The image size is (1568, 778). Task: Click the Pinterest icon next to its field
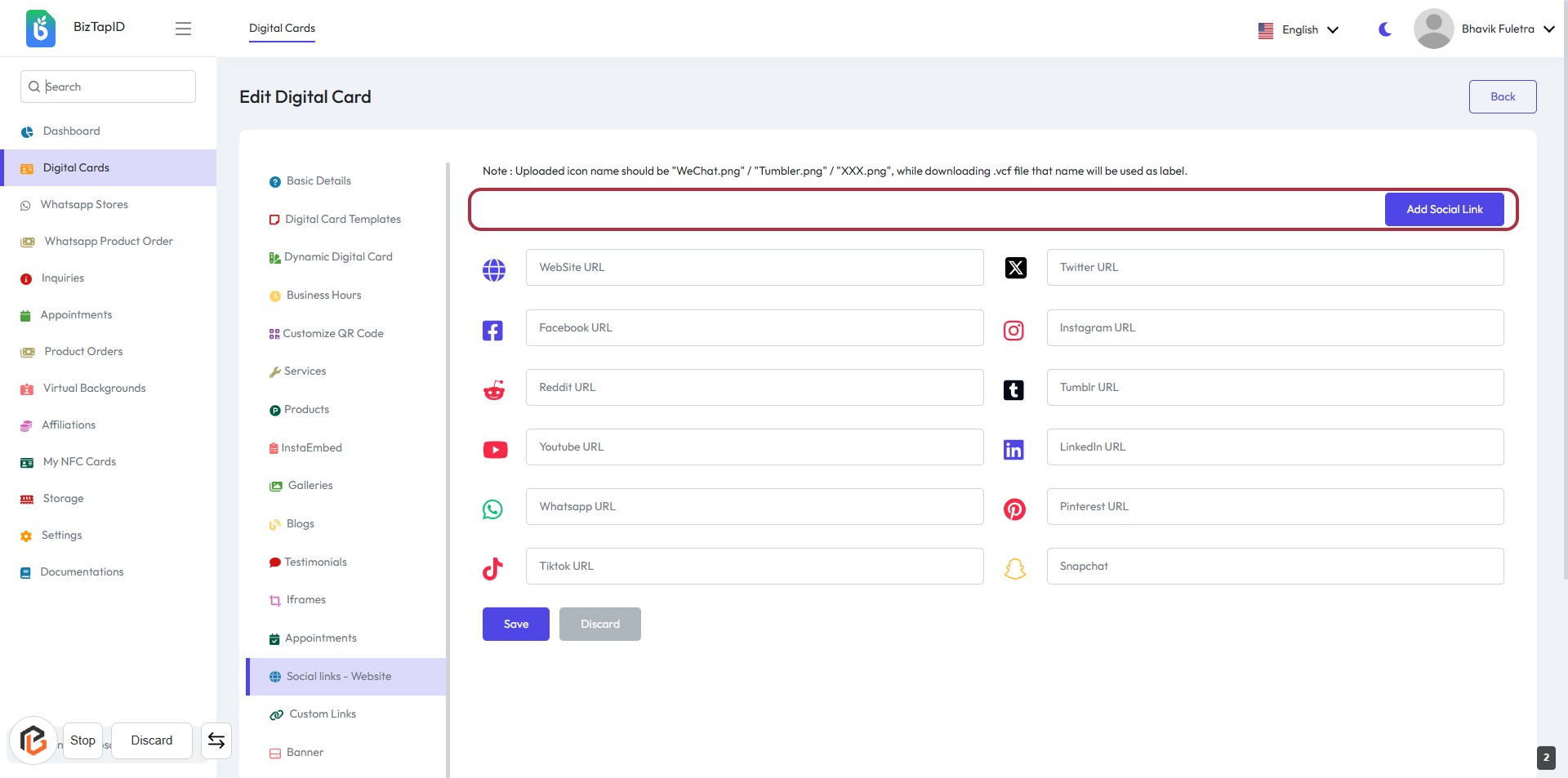pos(1014,509)
